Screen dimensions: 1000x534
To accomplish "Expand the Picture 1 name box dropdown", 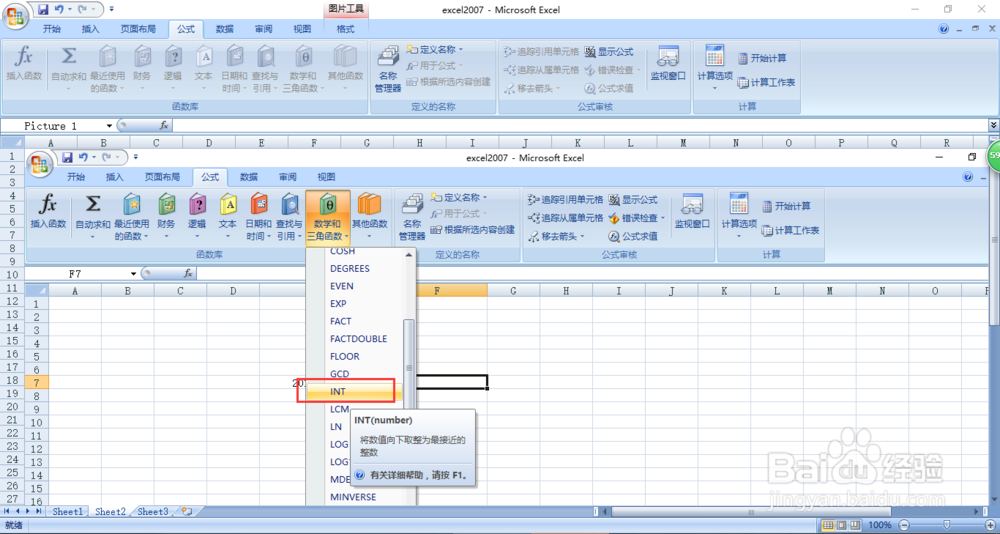I will 109,126.
